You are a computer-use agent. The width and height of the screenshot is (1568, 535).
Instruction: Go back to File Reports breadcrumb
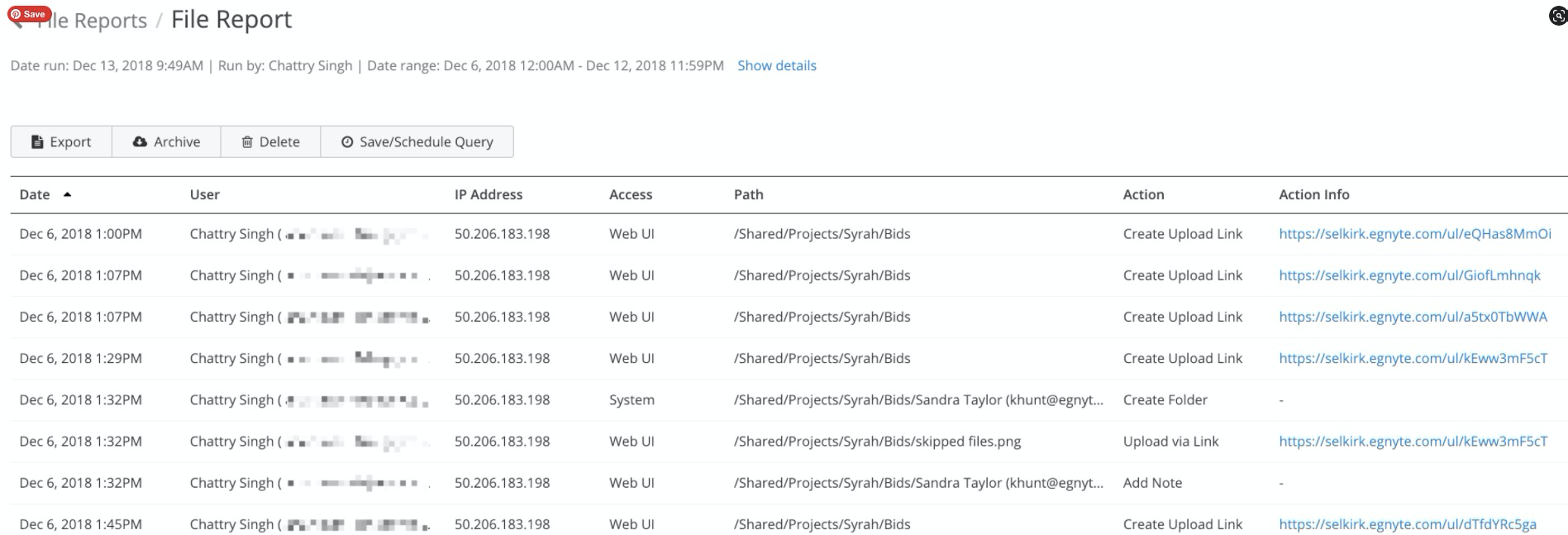(91, 21)
